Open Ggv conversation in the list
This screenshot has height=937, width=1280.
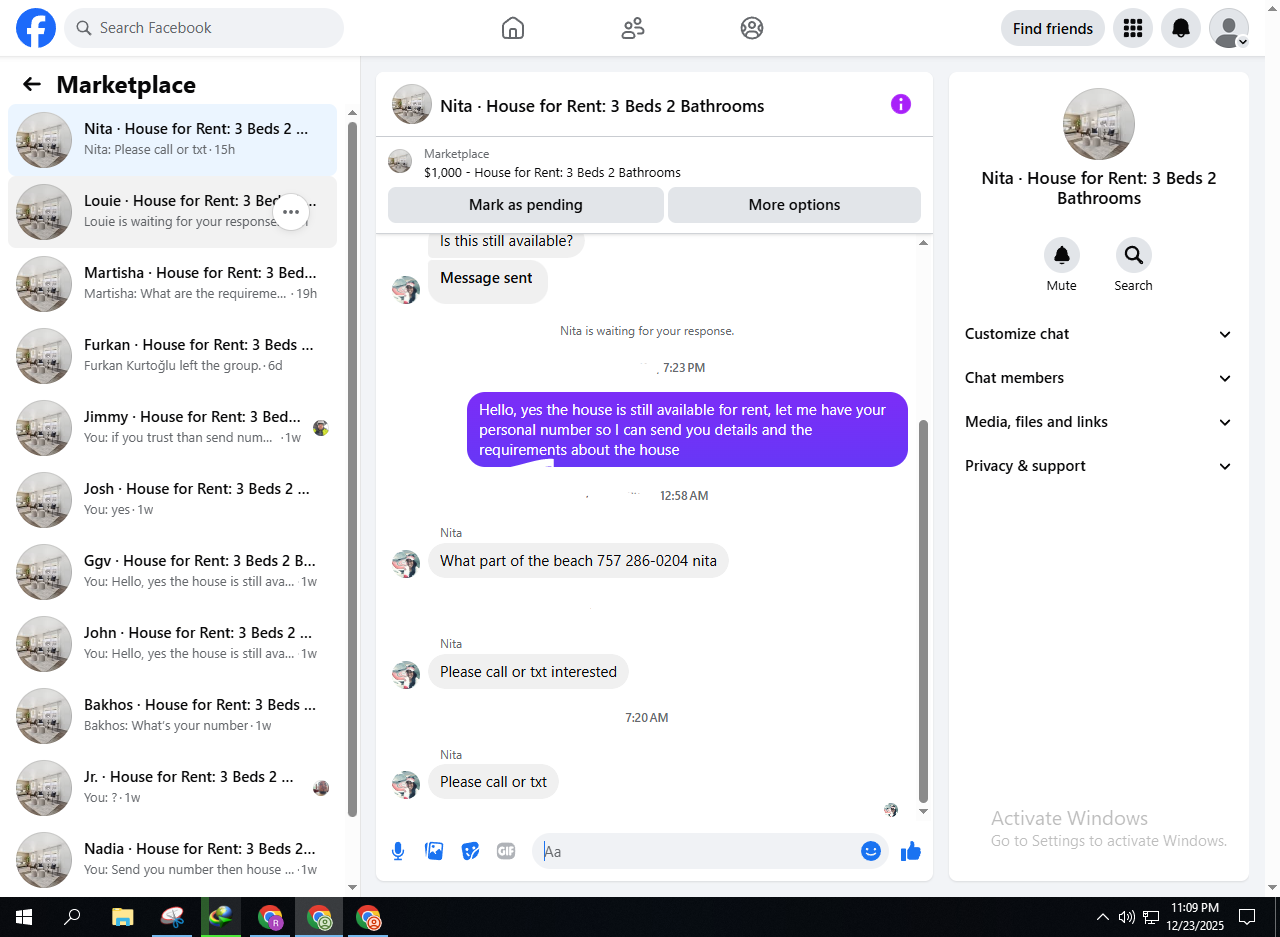click(172, 572)
